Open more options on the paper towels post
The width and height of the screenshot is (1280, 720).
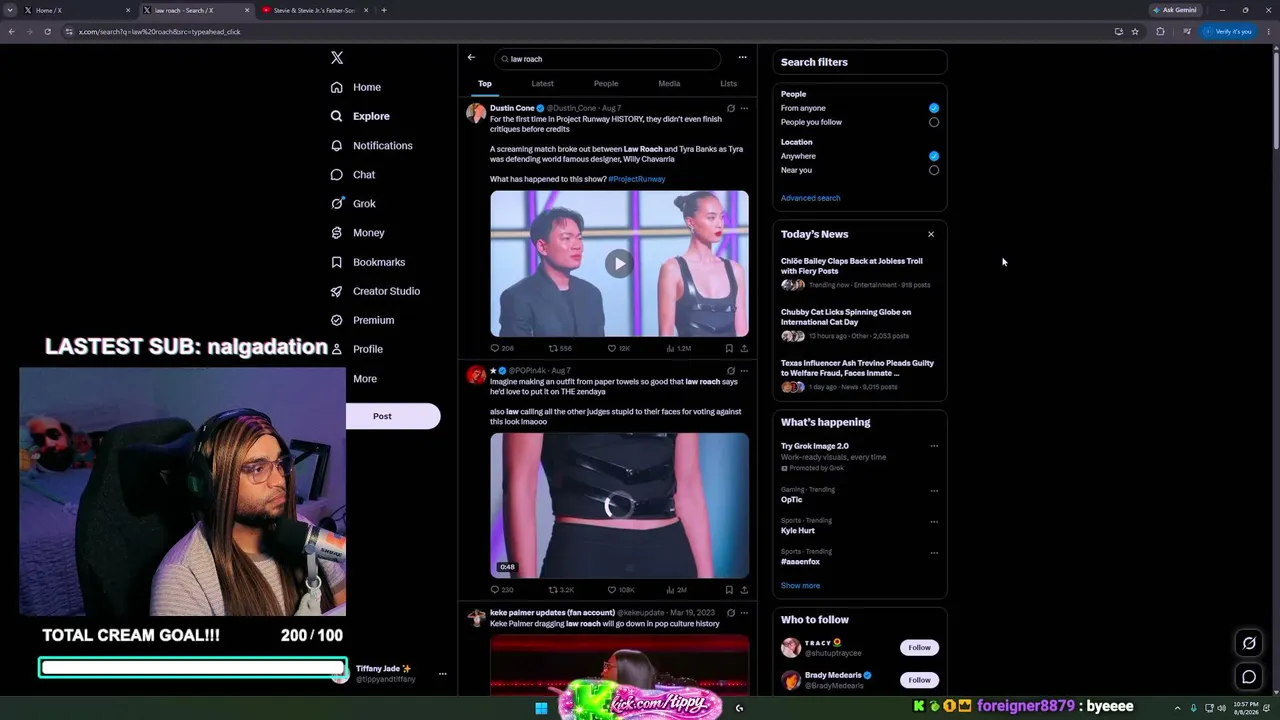(744, 371)
